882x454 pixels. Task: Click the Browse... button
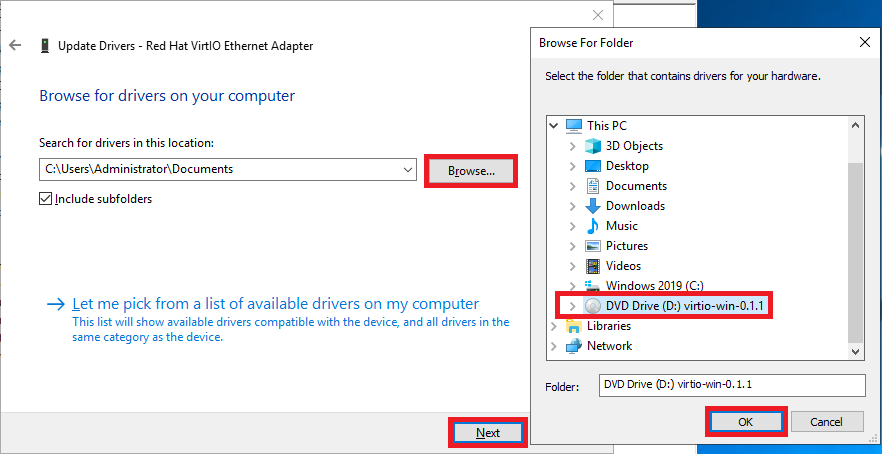pyautogui.click(x=471, y=171)
